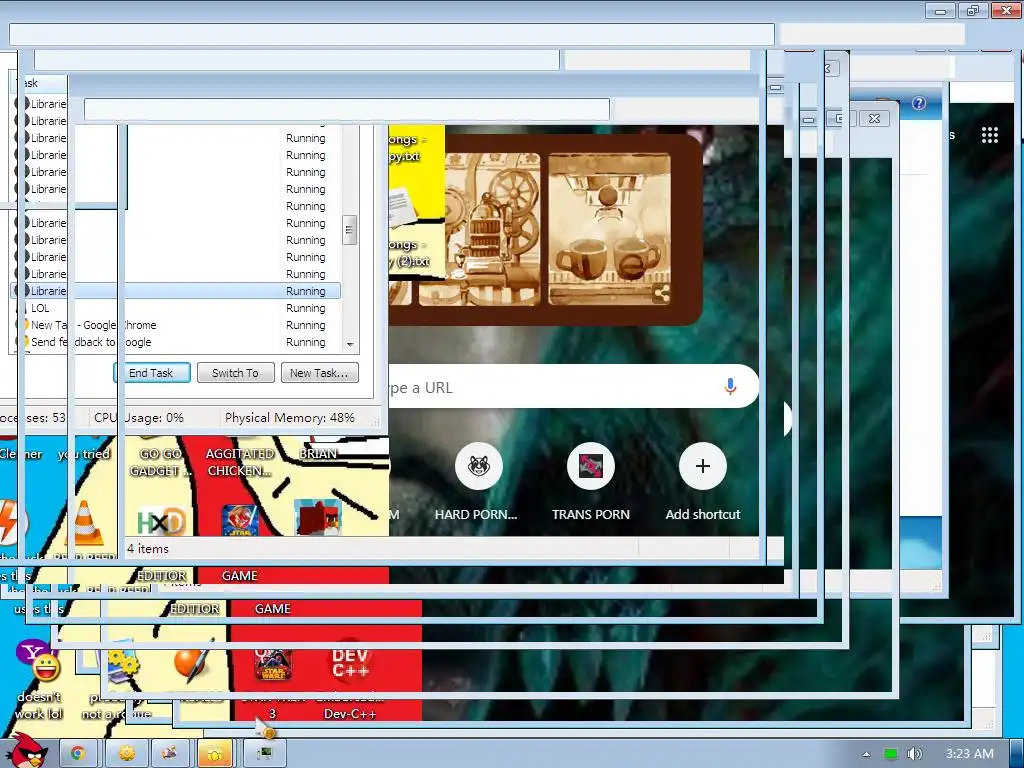Click the Physical Memory: 48% status text
This screenshot has height=768, width=1024.
(289, 418)
